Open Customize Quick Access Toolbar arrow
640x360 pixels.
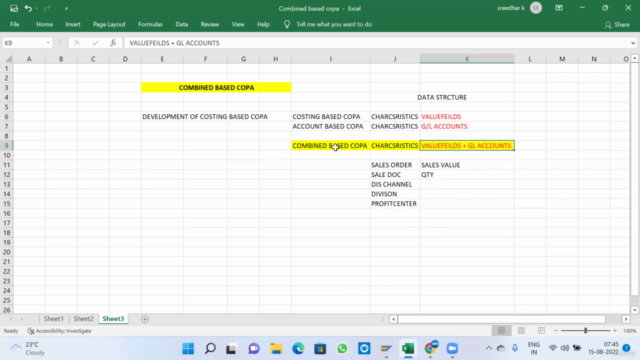tap(66, 9)
